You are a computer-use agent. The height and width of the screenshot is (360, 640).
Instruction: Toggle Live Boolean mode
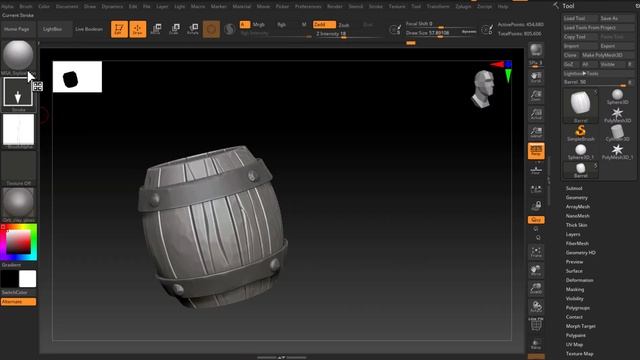pyautogui.click(x=89, y=29)
